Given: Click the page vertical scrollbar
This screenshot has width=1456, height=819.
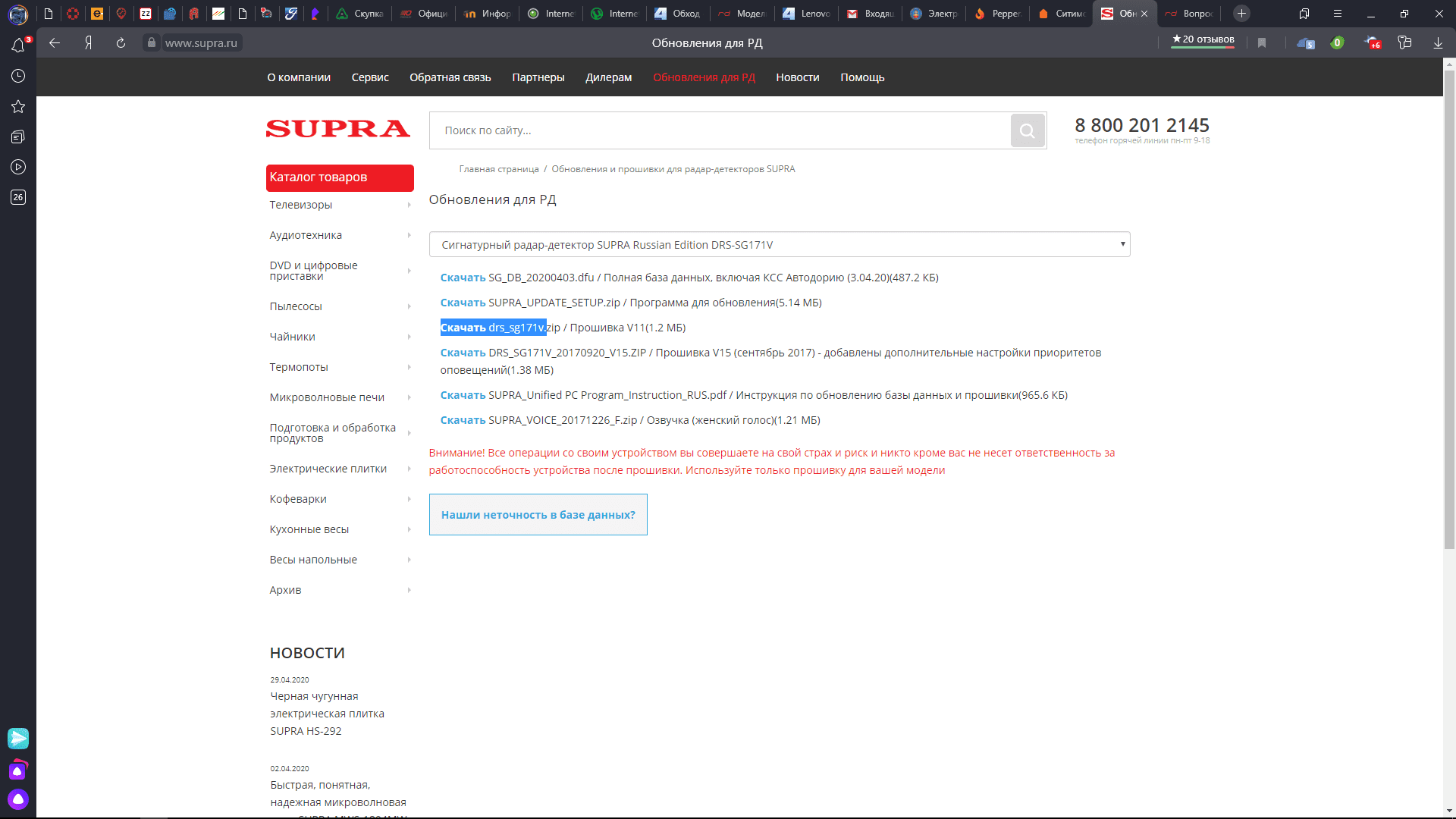Looking at the screenshot, I should 1449,303.
